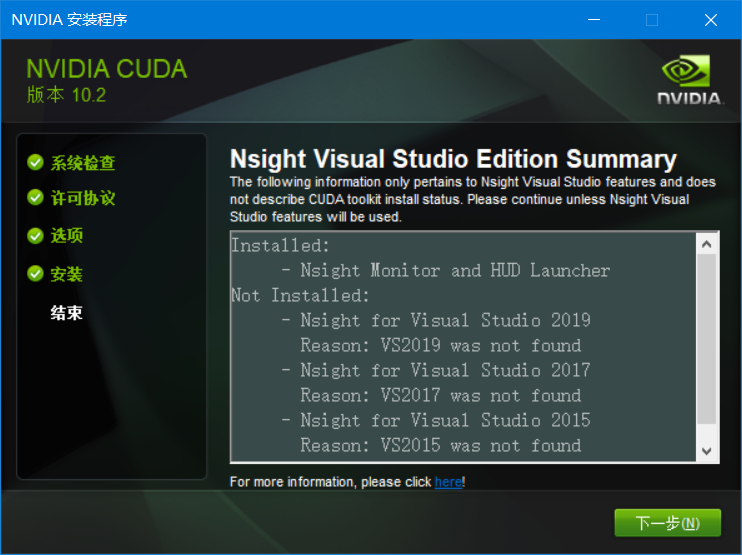The height and width of the screenshot is (555, 742).
Task: Go to the 选项 step label
Action: pos(67,236)
